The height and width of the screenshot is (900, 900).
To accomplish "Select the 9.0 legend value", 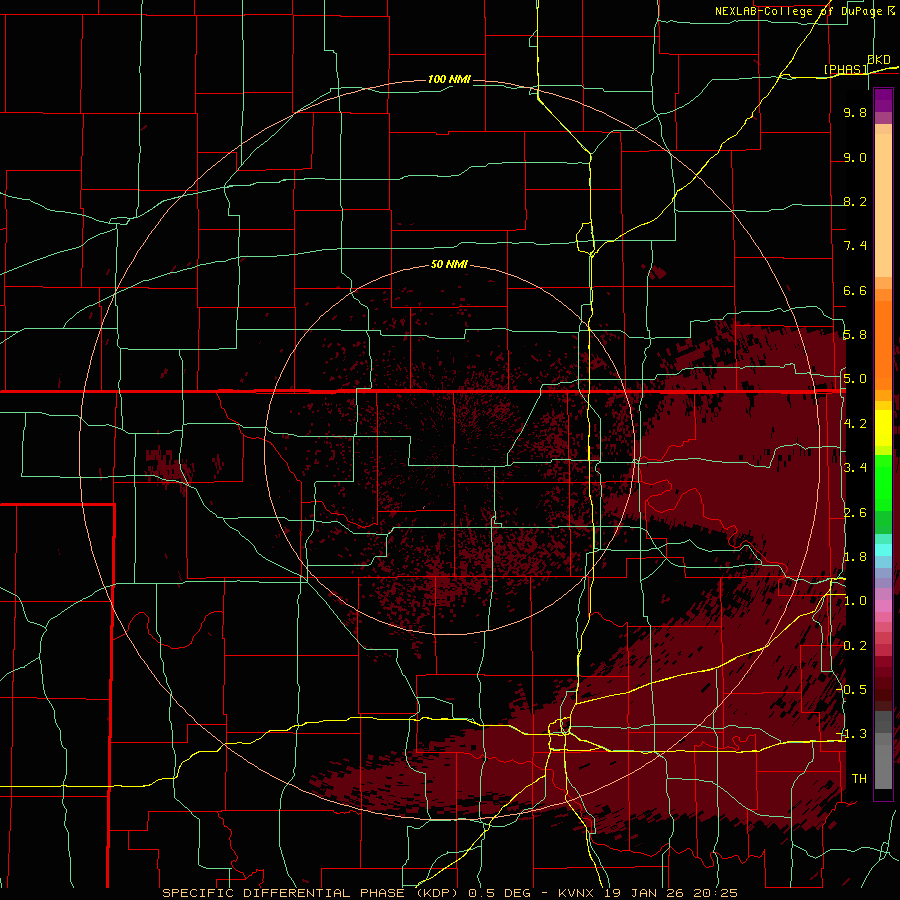I will (x=855, y=157).
